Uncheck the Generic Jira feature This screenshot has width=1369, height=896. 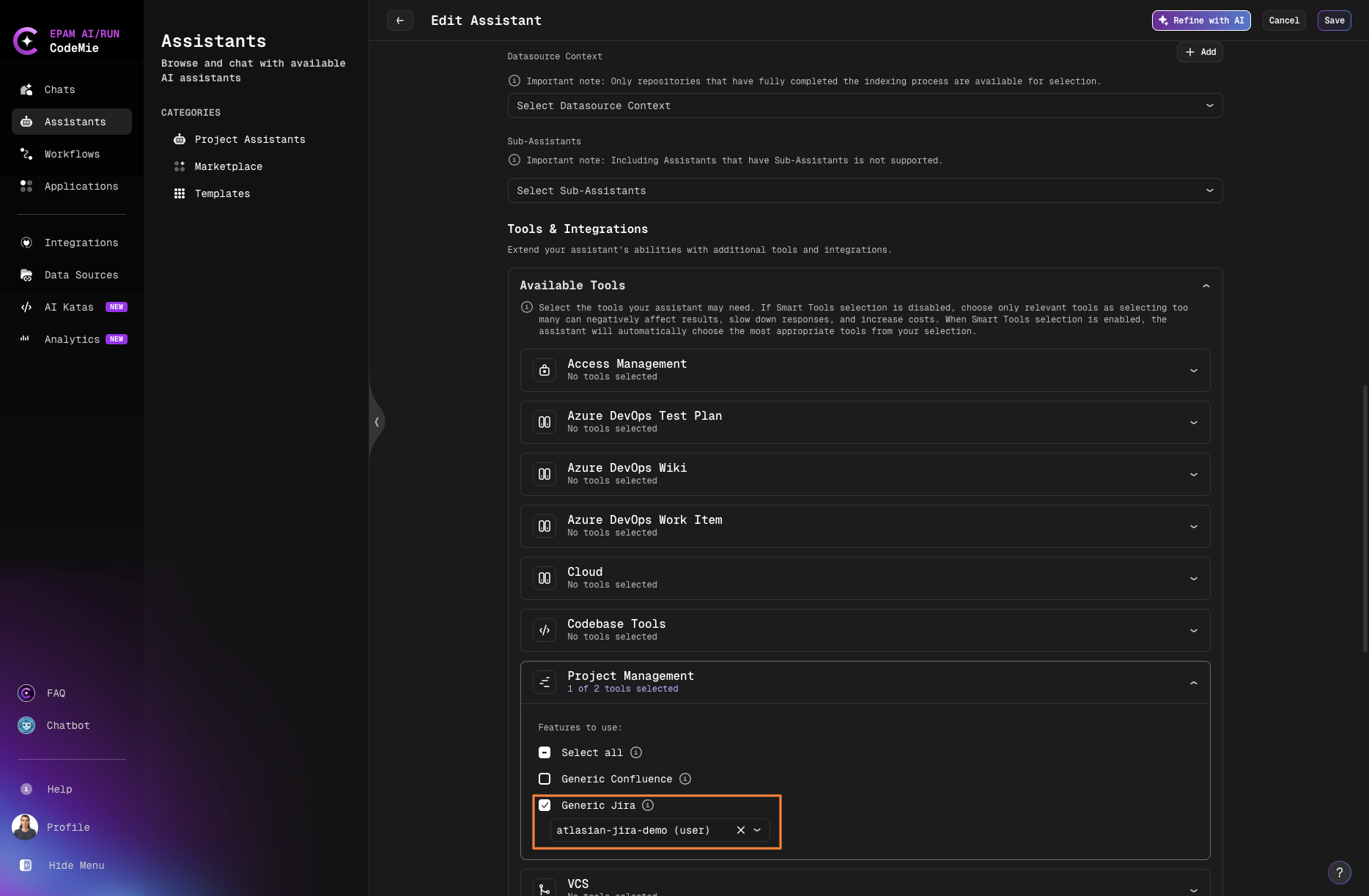545,805
